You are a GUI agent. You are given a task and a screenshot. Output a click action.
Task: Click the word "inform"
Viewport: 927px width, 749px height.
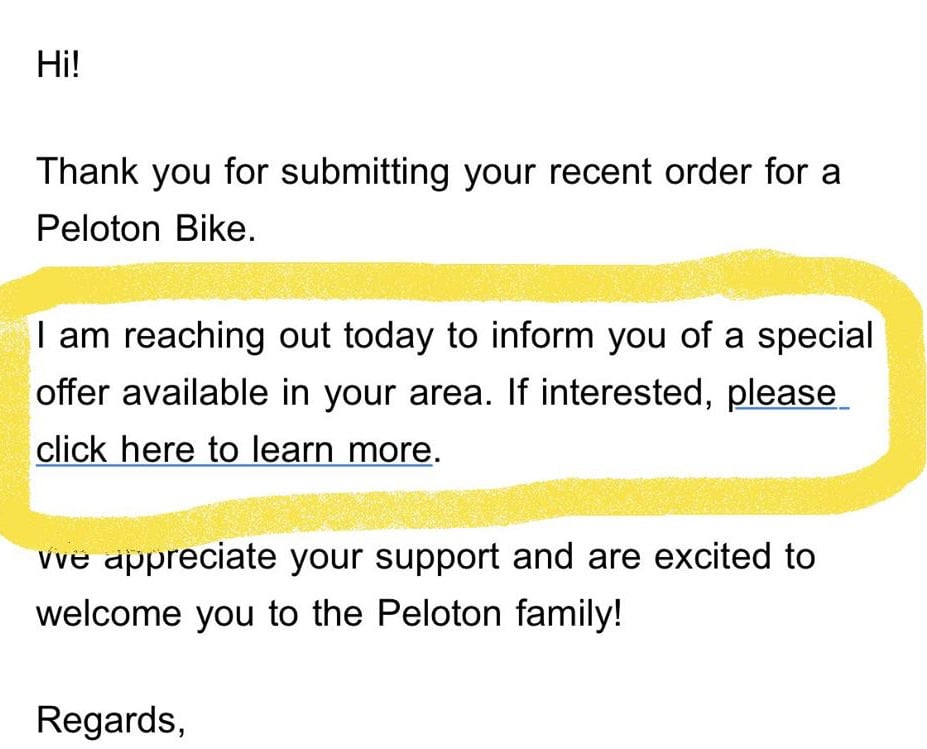pyautogui.click(x=541, y=336)
